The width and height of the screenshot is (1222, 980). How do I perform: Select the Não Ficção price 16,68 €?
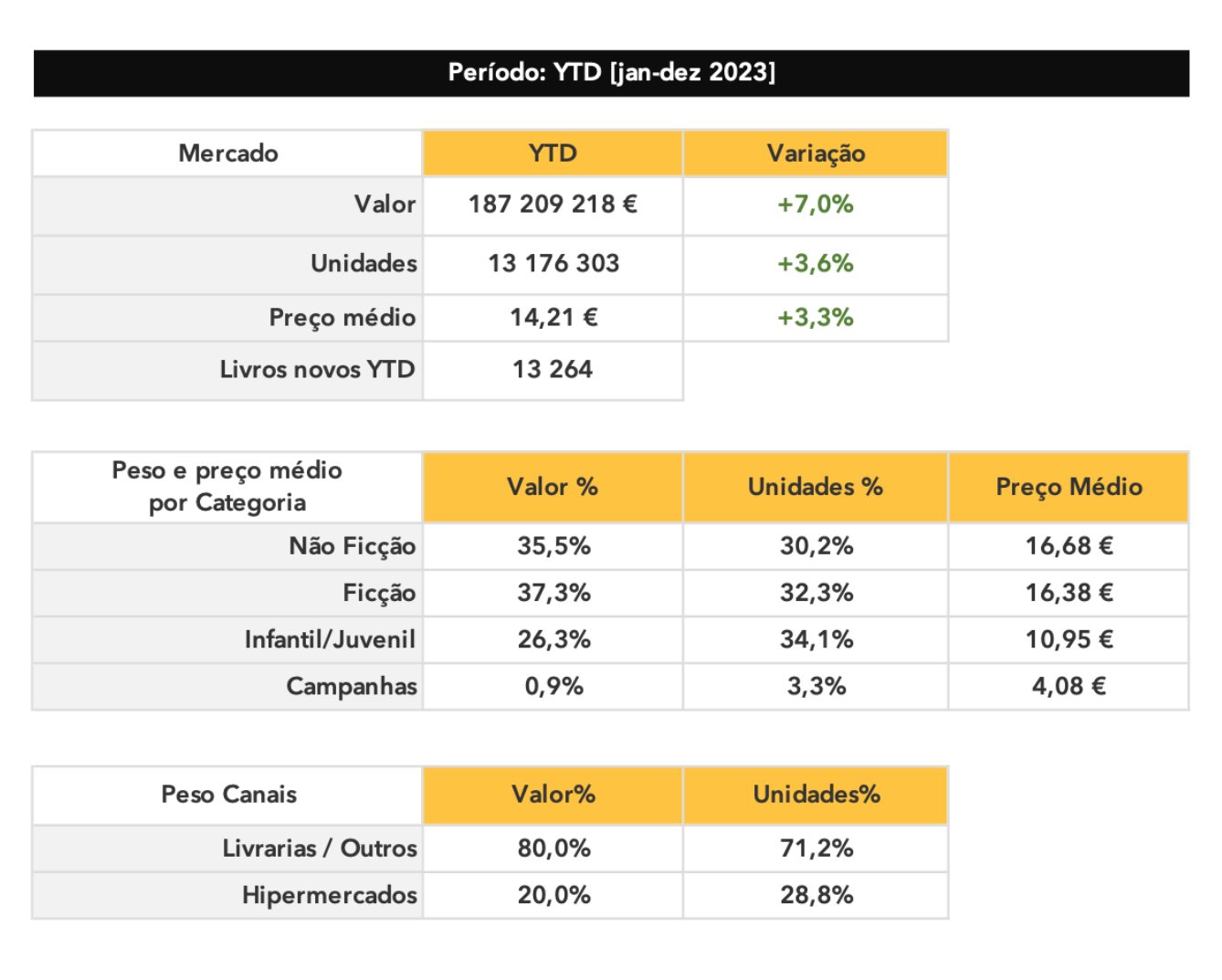click(x=1069, y=546)
